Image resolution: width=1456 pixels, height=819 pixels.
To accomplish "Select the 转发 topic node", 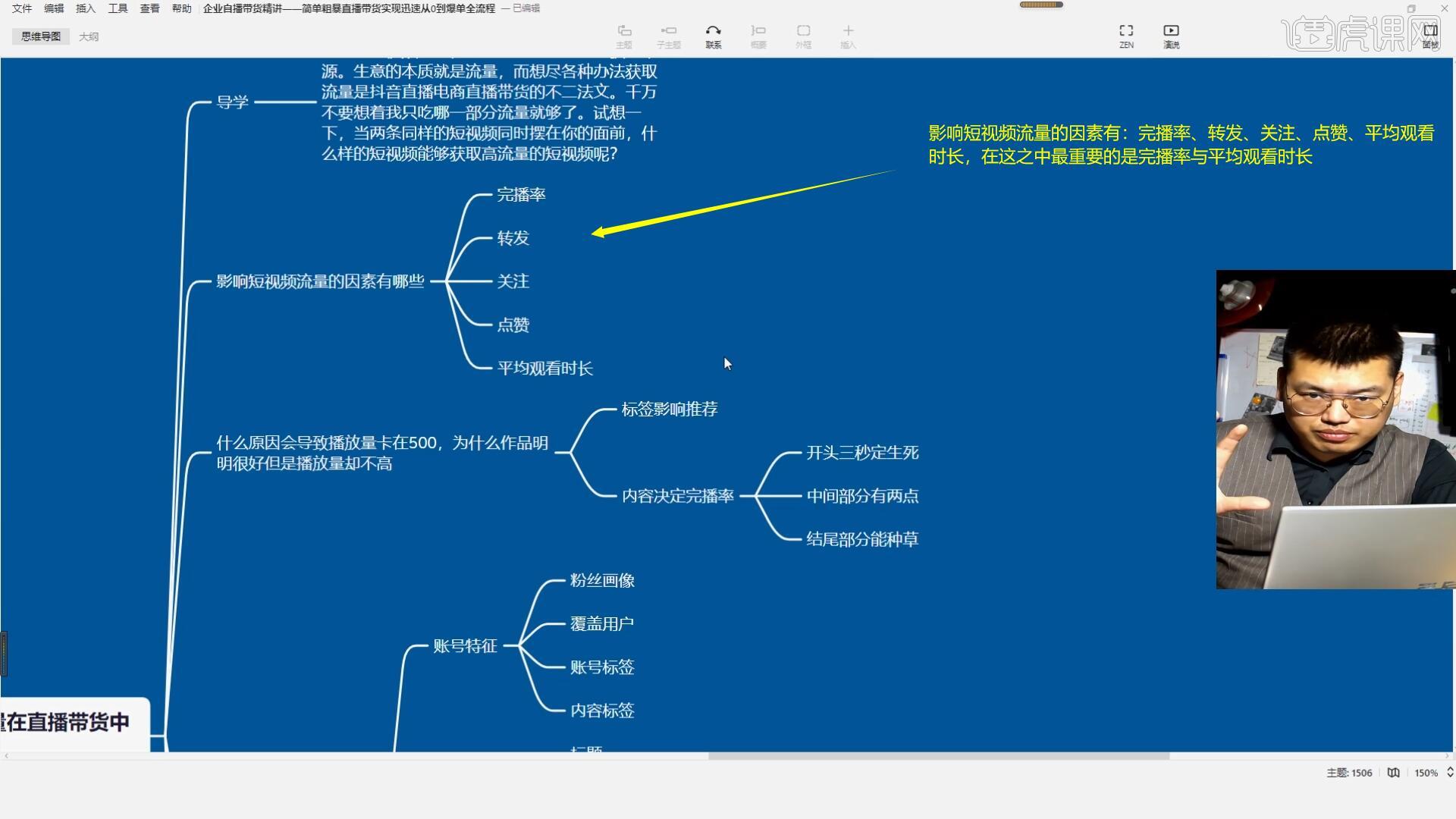I will pos(513,238).
